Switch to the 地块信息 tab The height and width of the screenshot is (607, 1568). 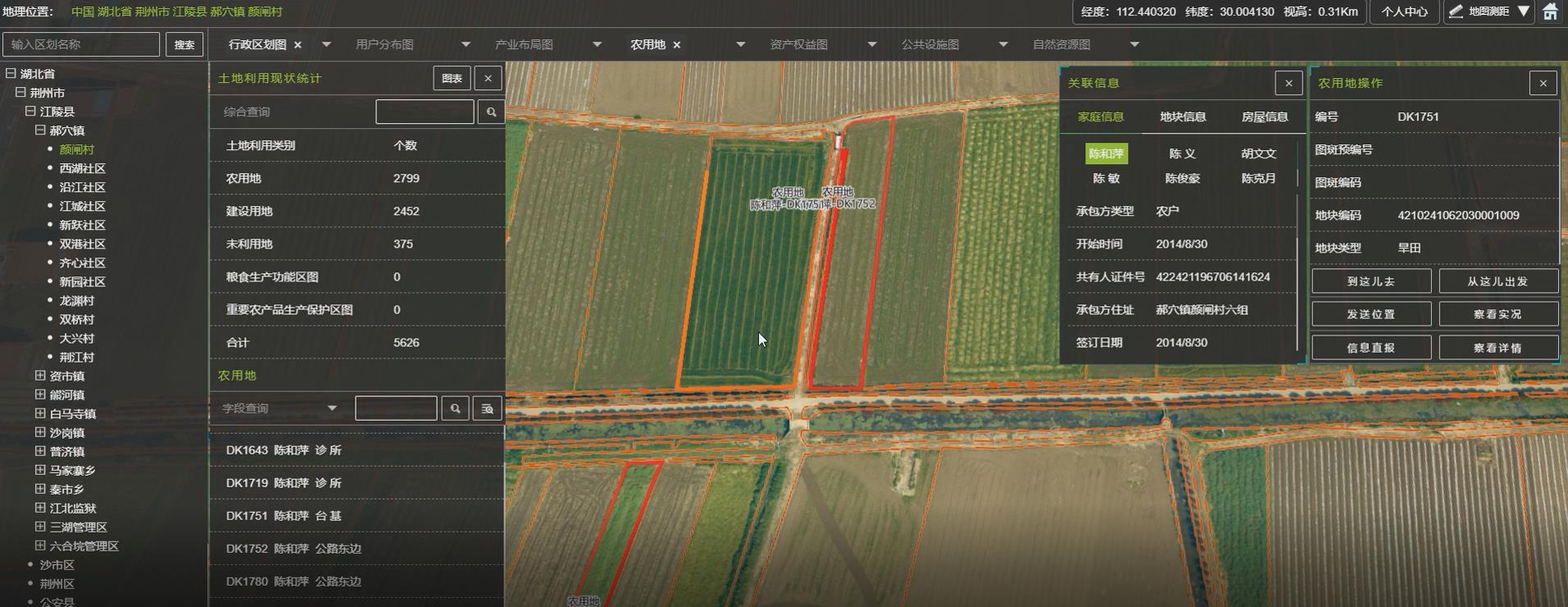[x=1183, y=117]
